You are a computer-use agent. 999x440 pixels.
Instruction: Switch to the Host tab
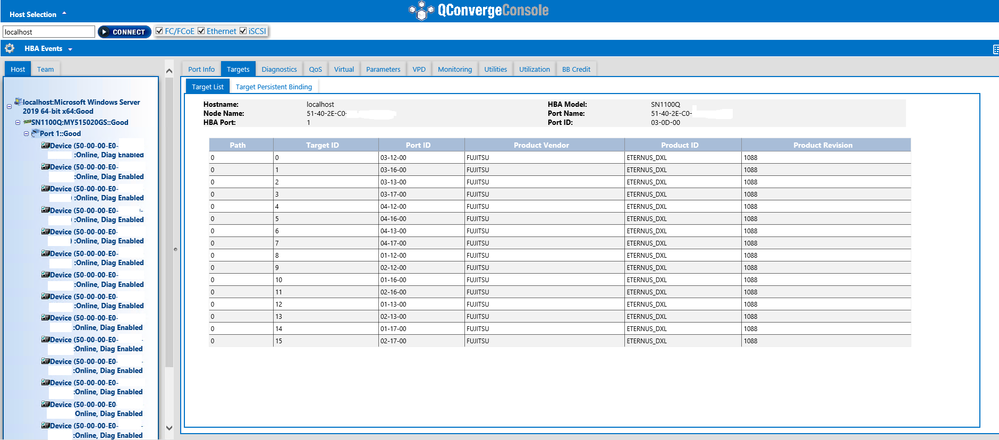(17, 69)
